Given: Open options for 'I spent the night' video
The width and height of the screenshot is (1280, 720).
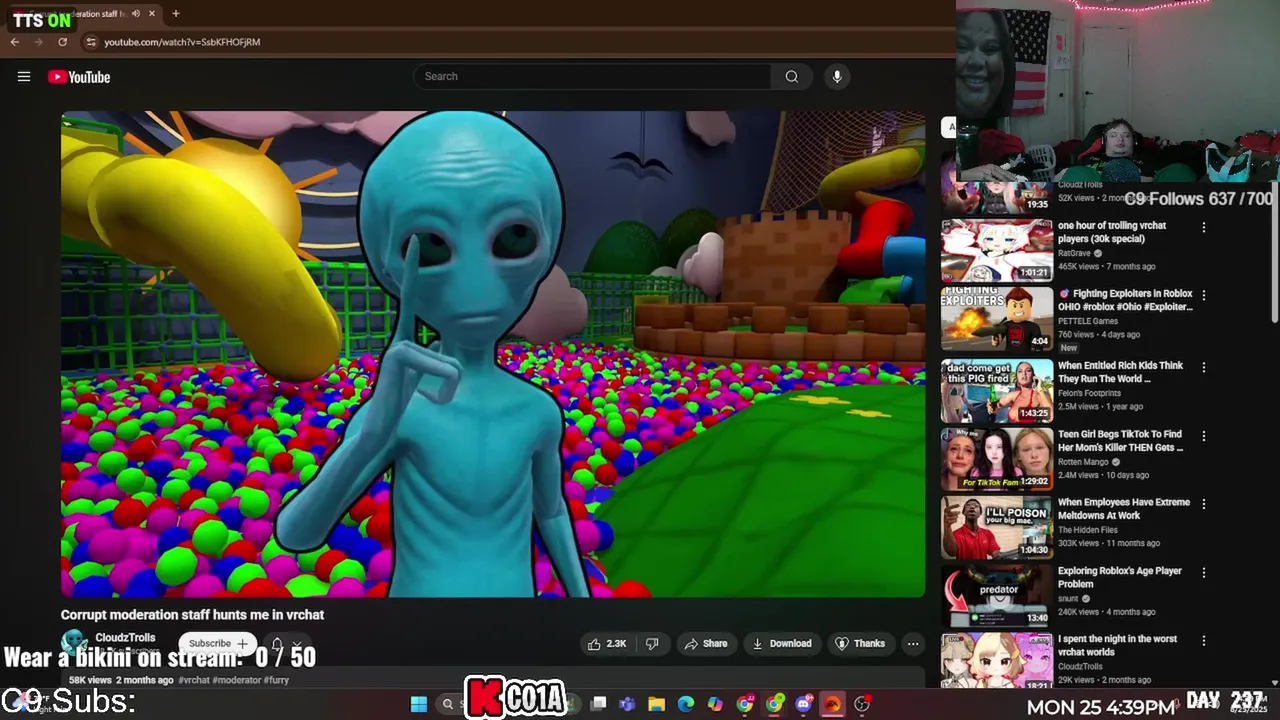Looking at the screenshot, I should (1204, 641).
